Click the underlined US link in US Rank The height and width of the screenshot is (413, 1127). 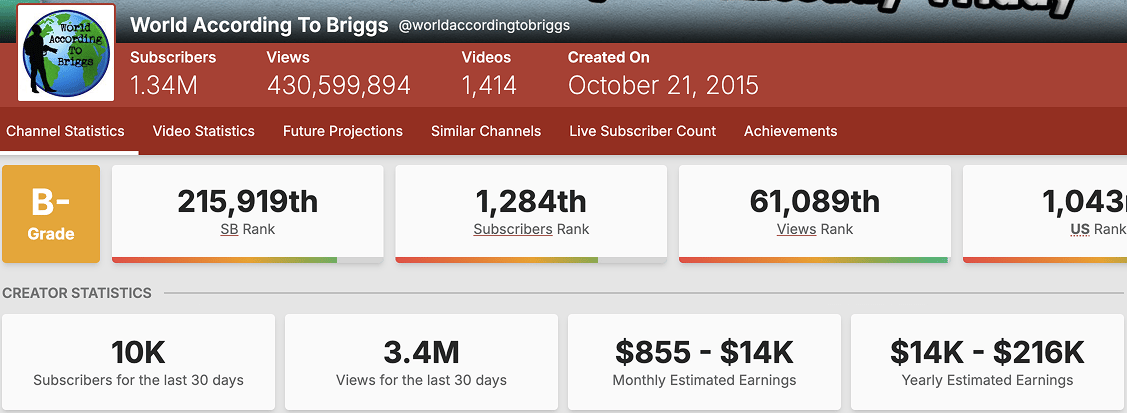click(1080, 230)
